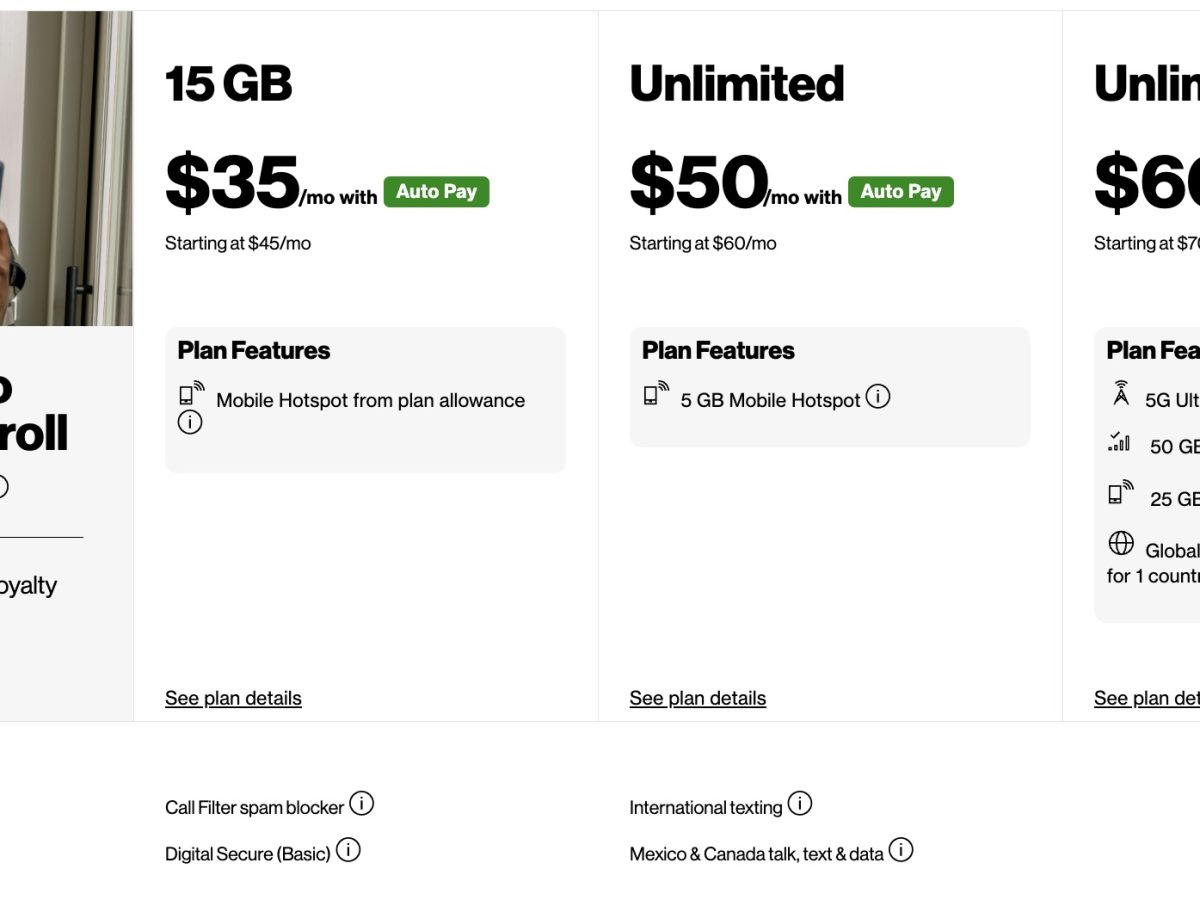Click info icon under Mobile Hotspot from plan allowance
The height and width of the screenshot is (900, 1200).
(x=190, y=422)
